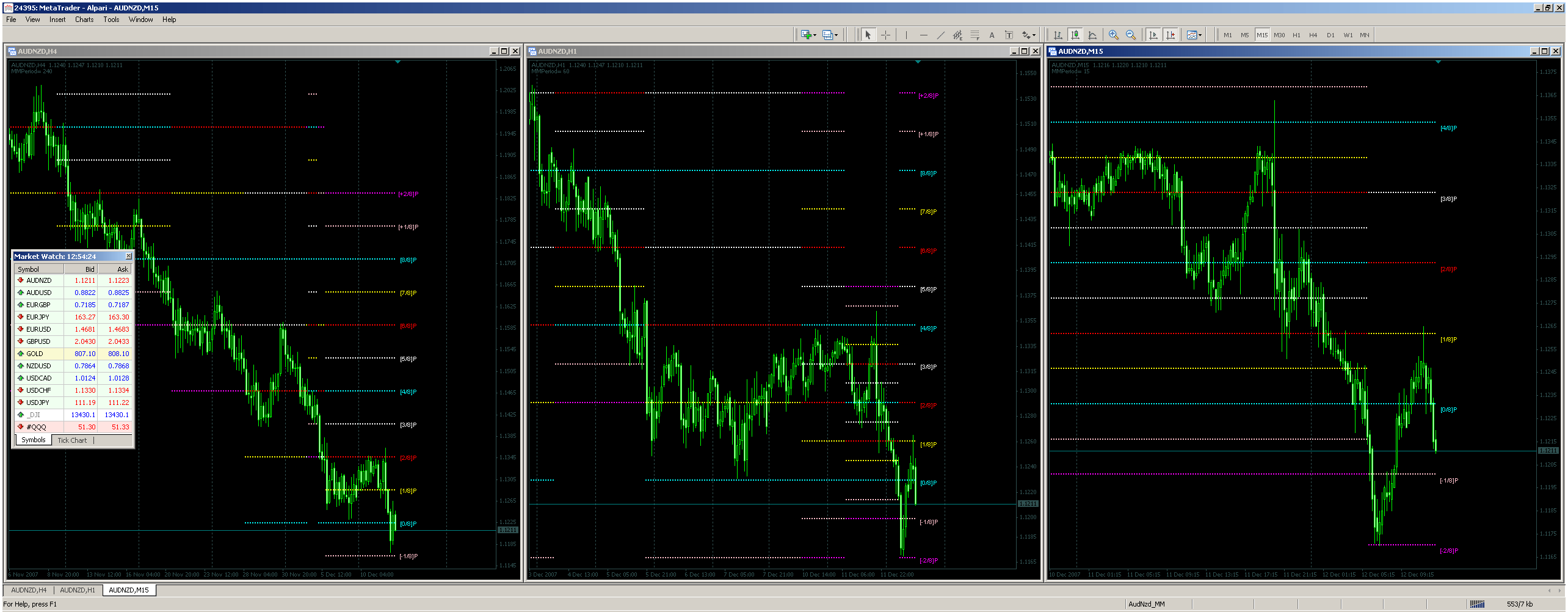This screenshot has width=1568, height=612.
Task: Toggle chart Auto Scroll
Action: coord(1153,35)
